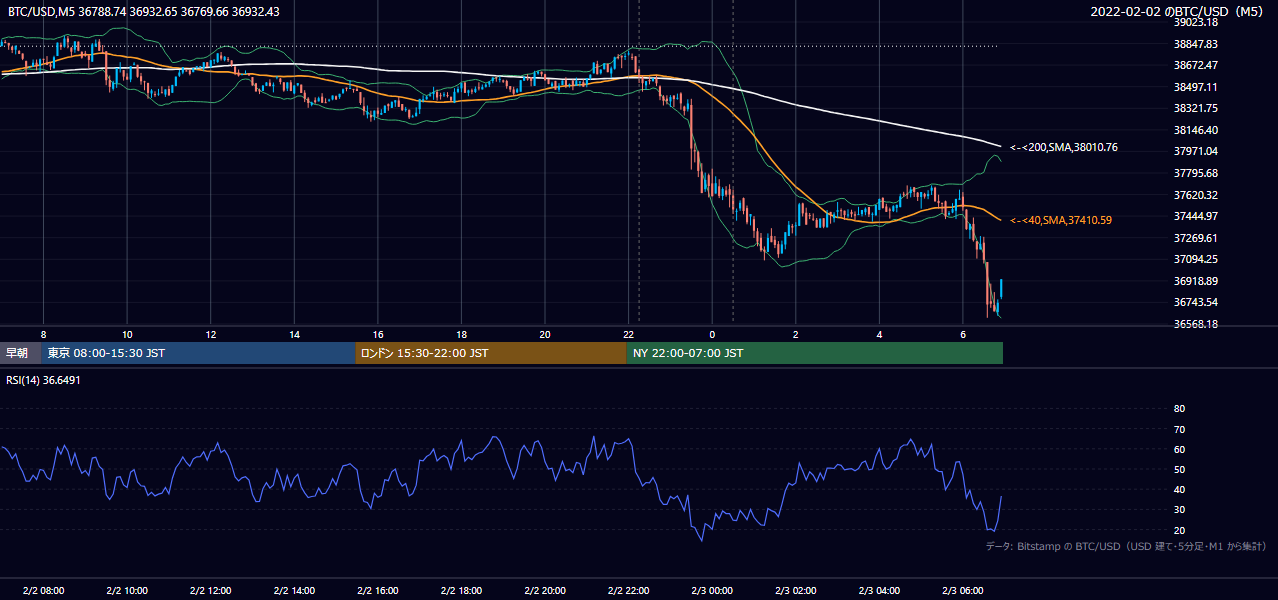Viewport: 1278px width, 600px height.
Task: Click price axis label 37444.97
Action: 1196,216
